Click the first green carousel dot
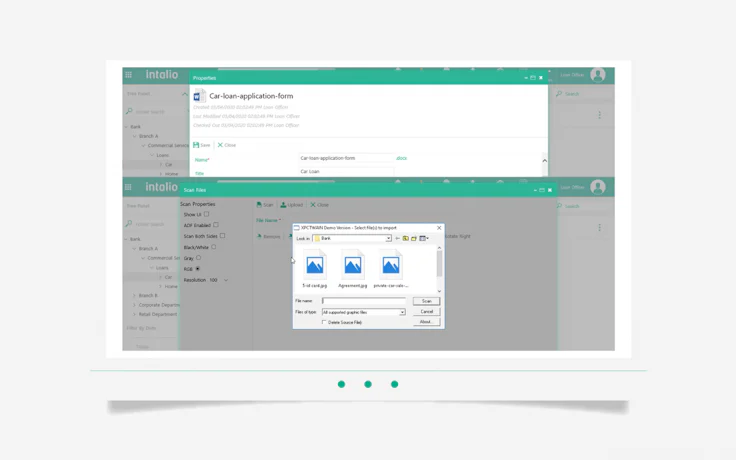Image resolution: width=736 pixels, height=460 pixels. pyautogui.click(x=341, y=384)
